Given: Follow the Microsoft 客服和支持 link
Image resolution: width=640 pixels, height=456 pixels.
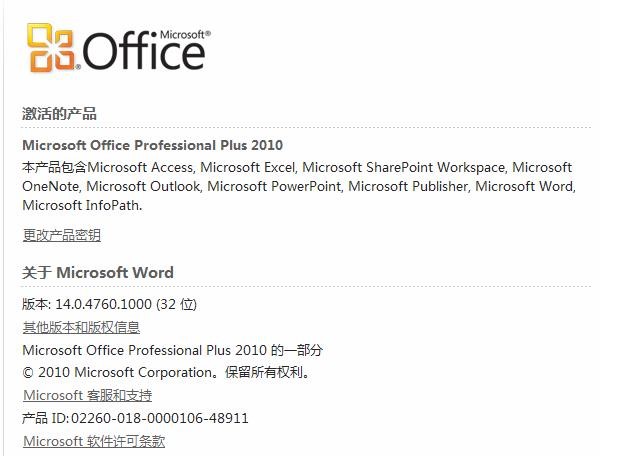Looking at the screenshot, I should [87, 395].
